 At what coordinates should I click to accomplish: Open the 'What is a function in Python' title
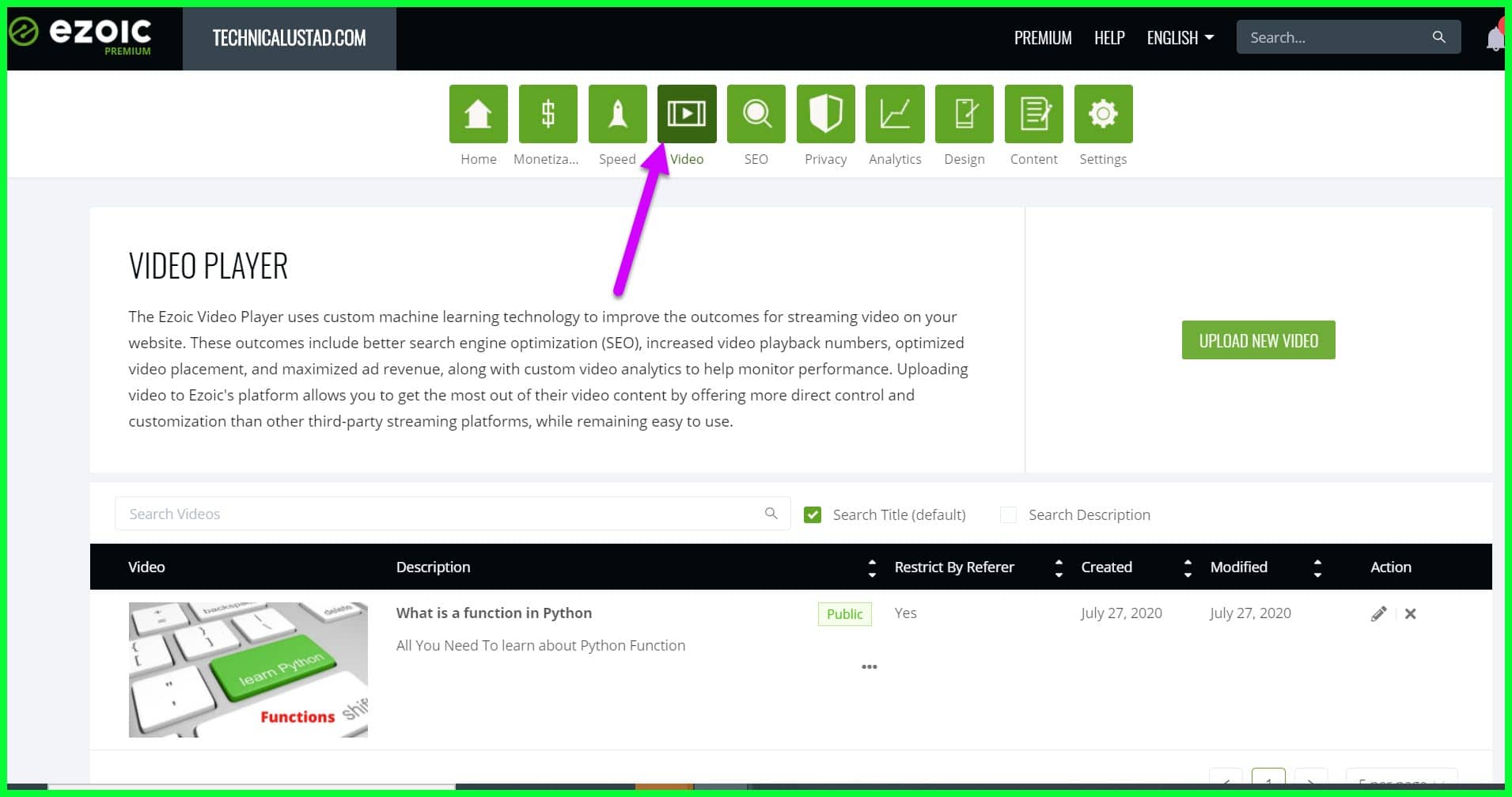pyautogui.click(x=494, y=613)
